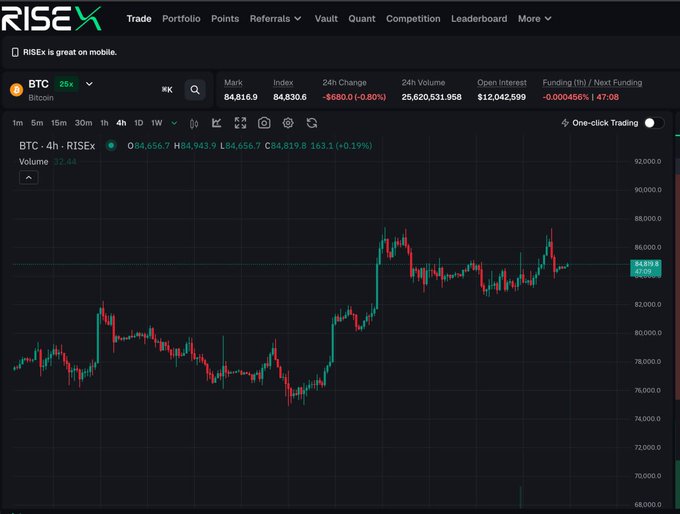Click the Index price value 84,830.6
The height and width of the screenshot is (514, 680).
pyautogui.click(x=290, y=97)
